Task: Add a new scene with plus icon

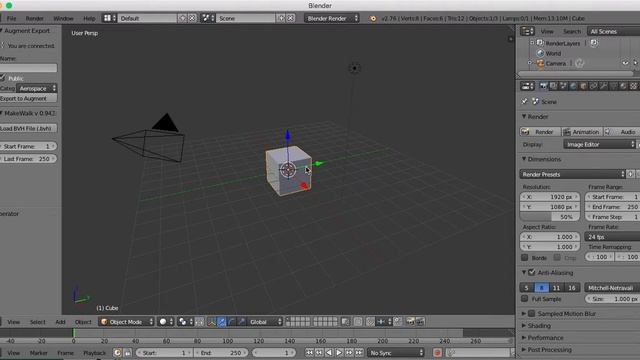Action: (281, 18)
